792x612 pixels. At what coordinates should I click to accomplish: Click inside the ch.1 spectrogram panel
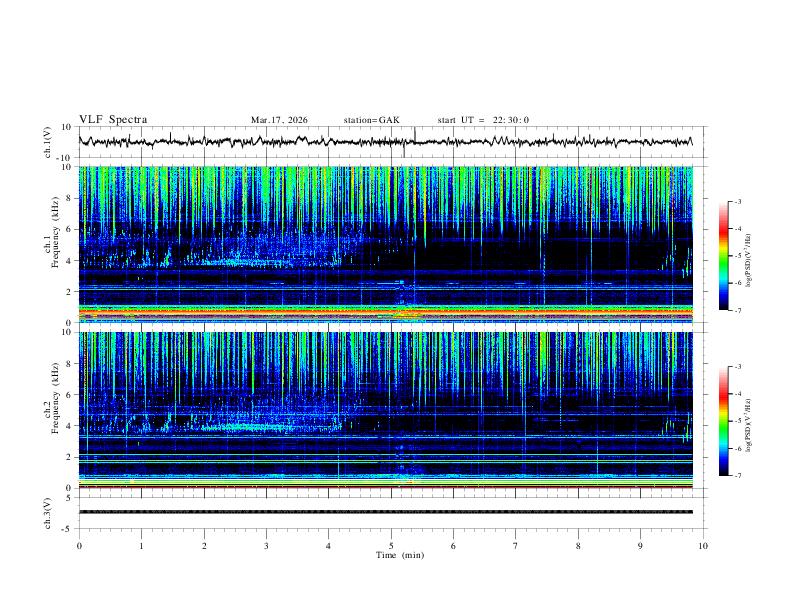pos(385,244)
